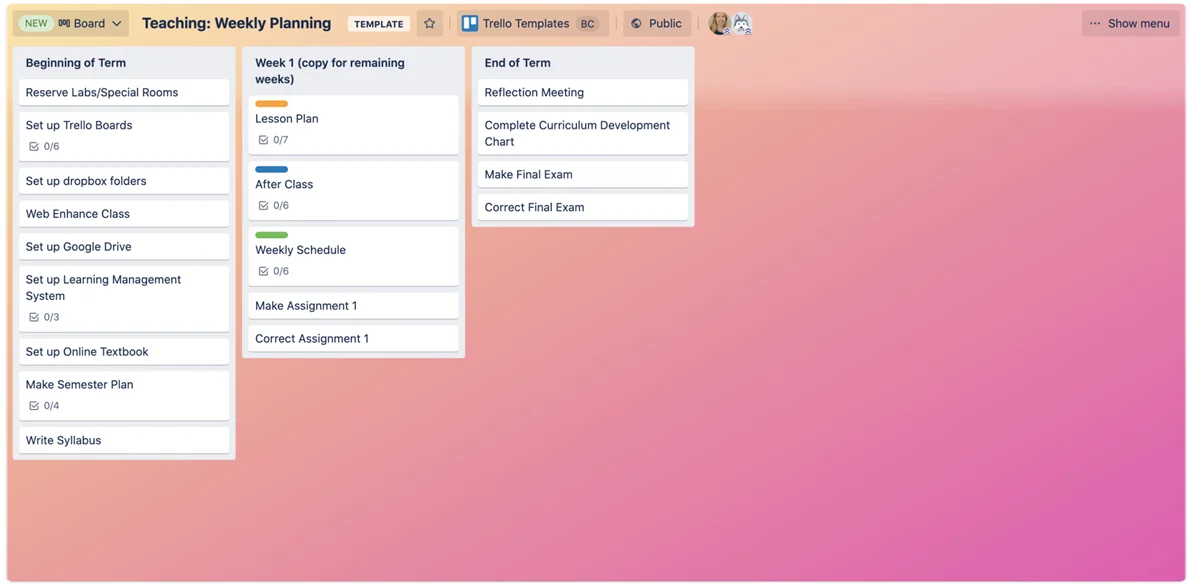Click the 0/3 checklist count badge
The image size is (1191, 584).
click(52, 317)
